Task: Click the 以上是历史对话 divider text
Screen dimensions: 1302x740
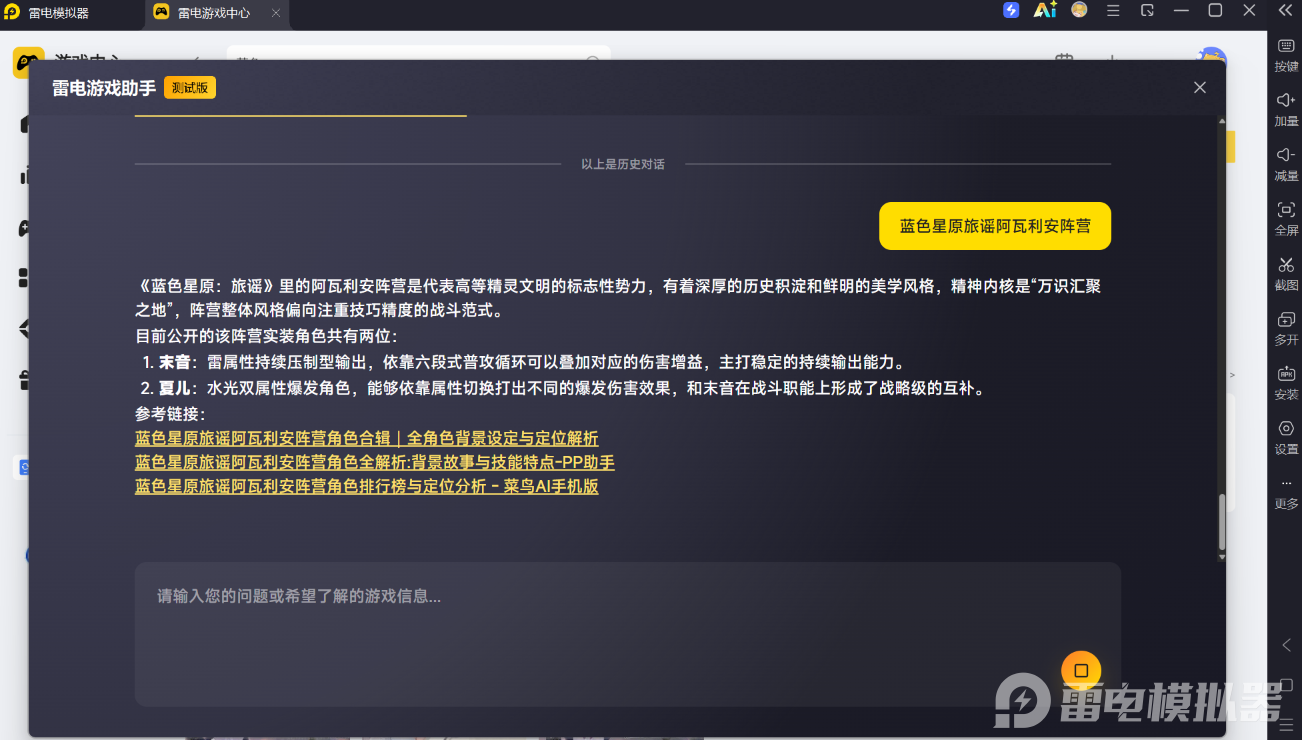Action: pyautogui.click(x=623, y=164)
